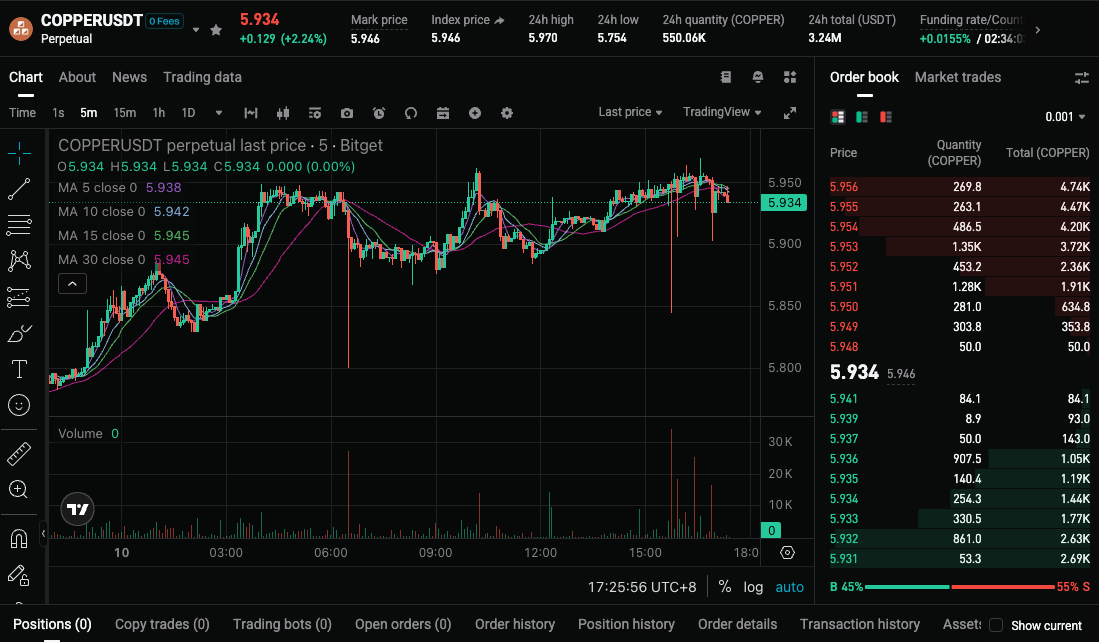The height and width of the screenshot is (642, 1099).
Task: Switch order book to sell orders only view
Action: tap(885, 116)
